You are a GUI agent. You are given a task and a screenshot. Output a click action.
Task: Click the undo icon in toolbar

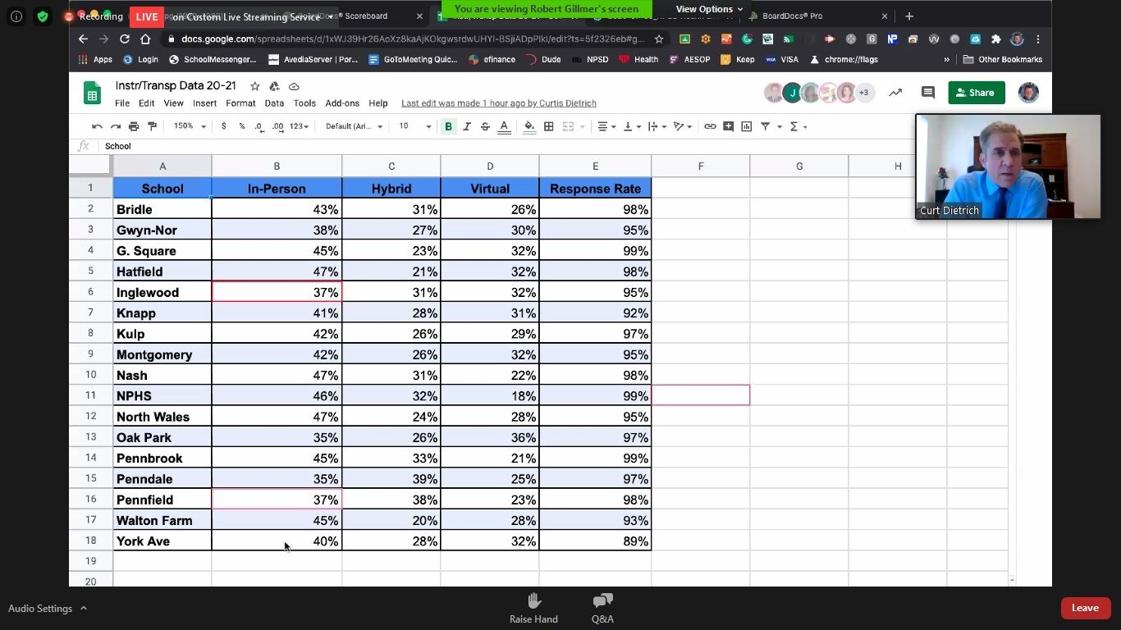coord(97,127)
